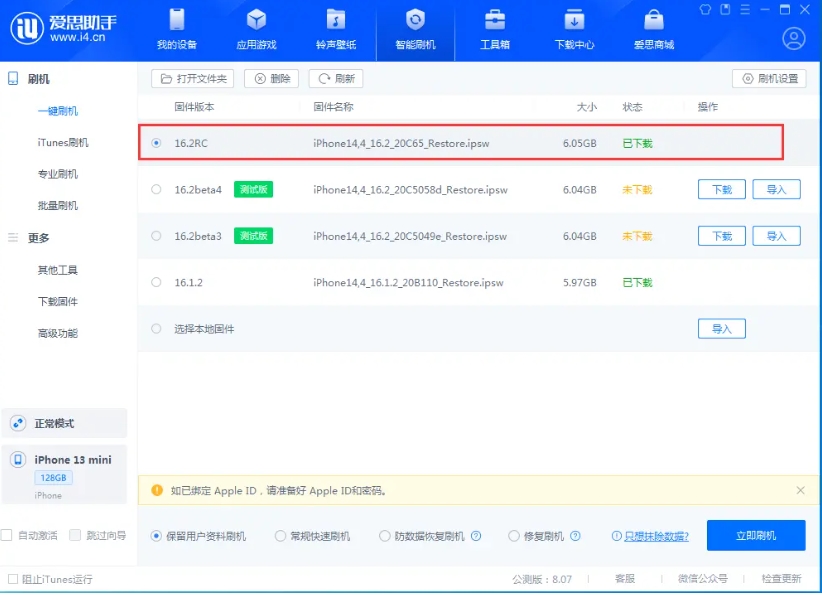The image size is (822, 600).
Task: Collapse the 刷机 sidebar section
Action: tap(38, 79)
